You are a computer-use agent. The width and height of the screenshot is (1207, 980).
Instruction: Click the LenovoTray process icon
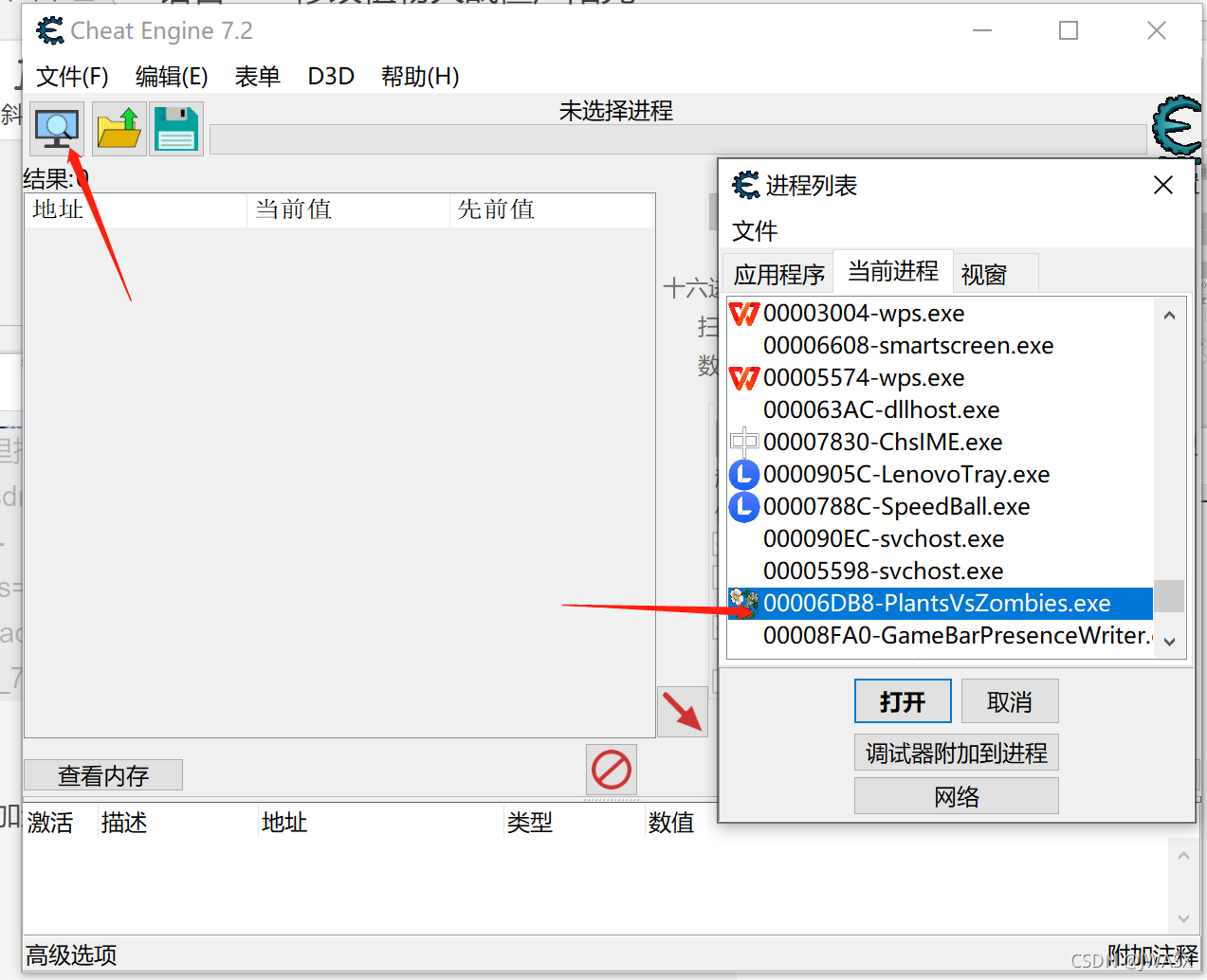[744, 474]
